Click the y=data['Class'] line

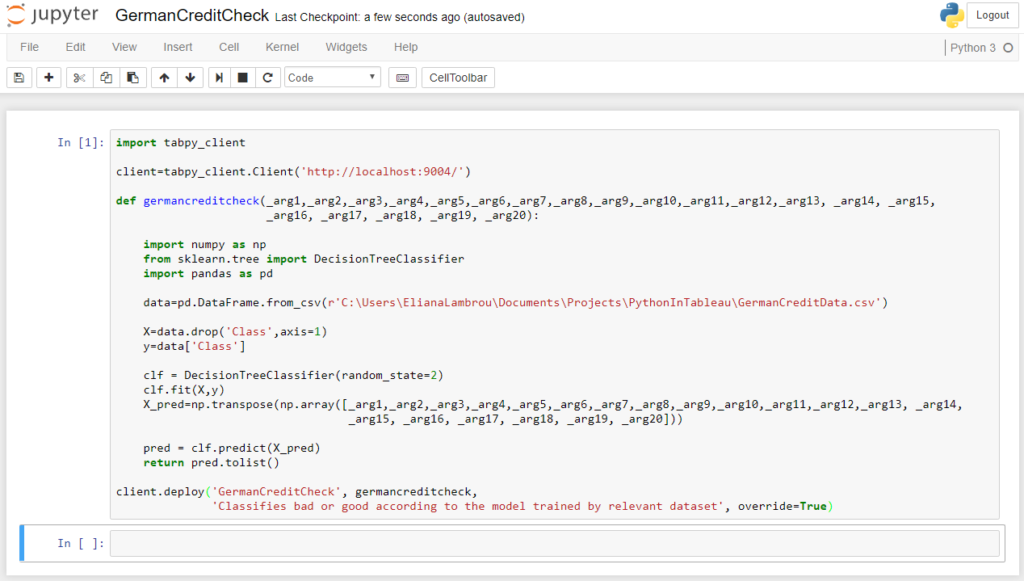[194, 346]
